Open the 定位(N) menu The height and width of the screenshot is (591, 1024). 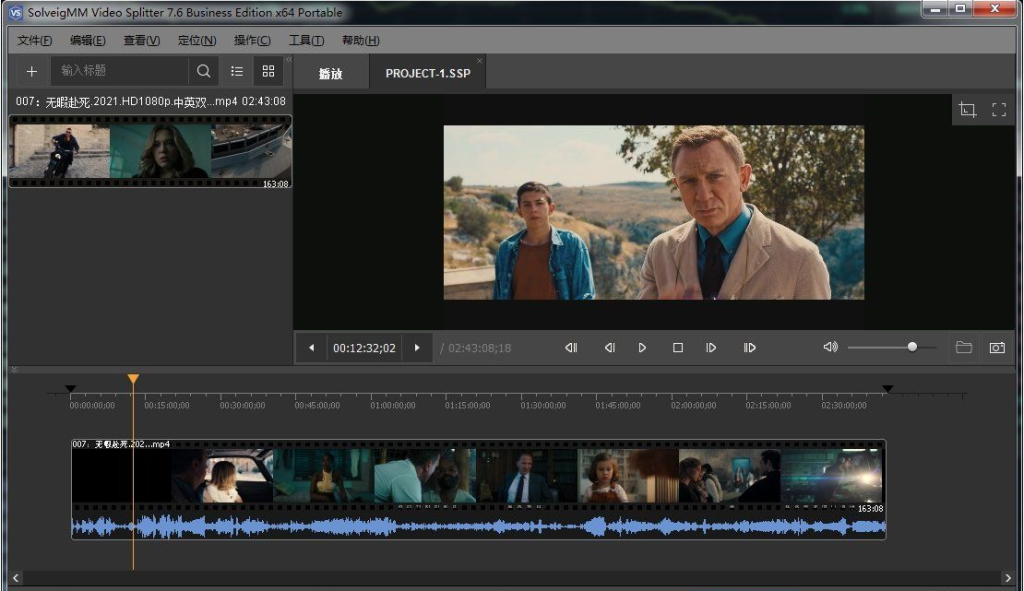(x=197, y=40)
